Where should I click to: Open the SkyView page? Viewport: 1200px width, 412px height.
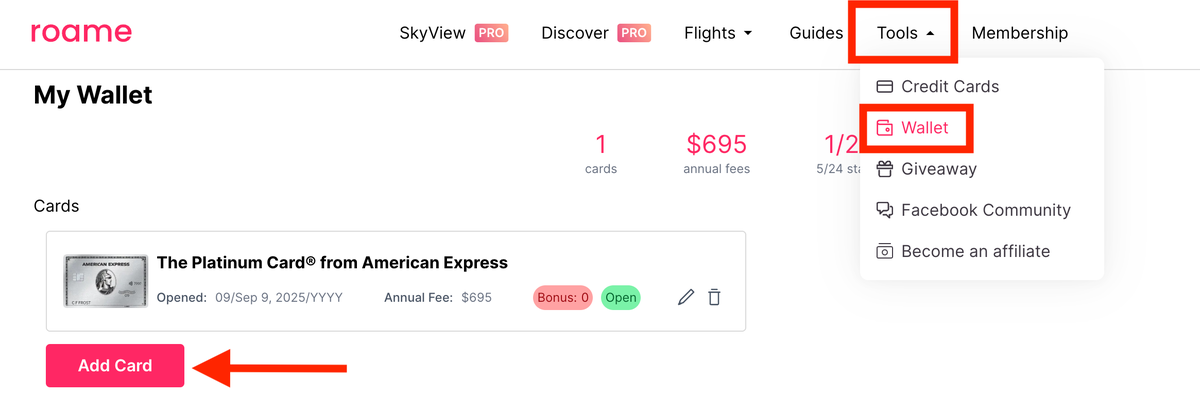433,33
